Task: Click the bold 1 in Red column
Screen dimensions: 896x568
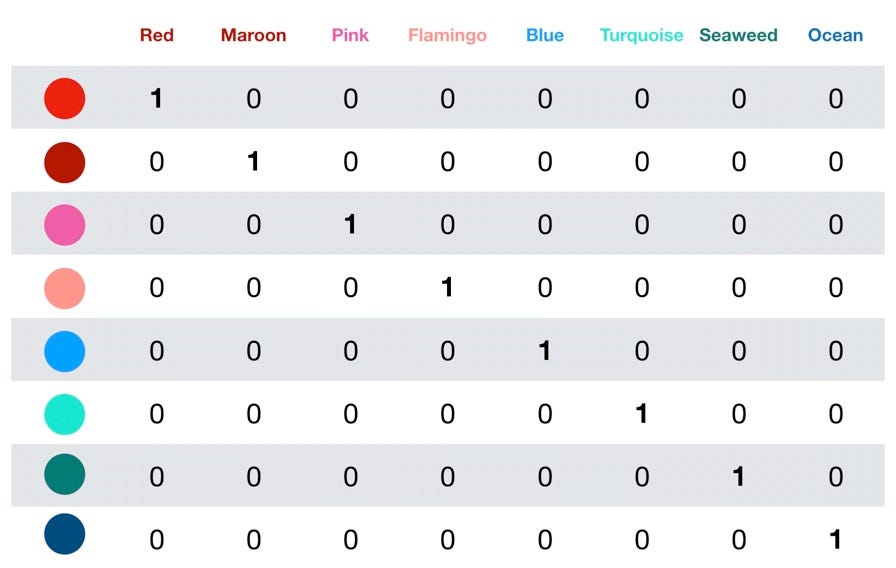Action: pos(156,98)
